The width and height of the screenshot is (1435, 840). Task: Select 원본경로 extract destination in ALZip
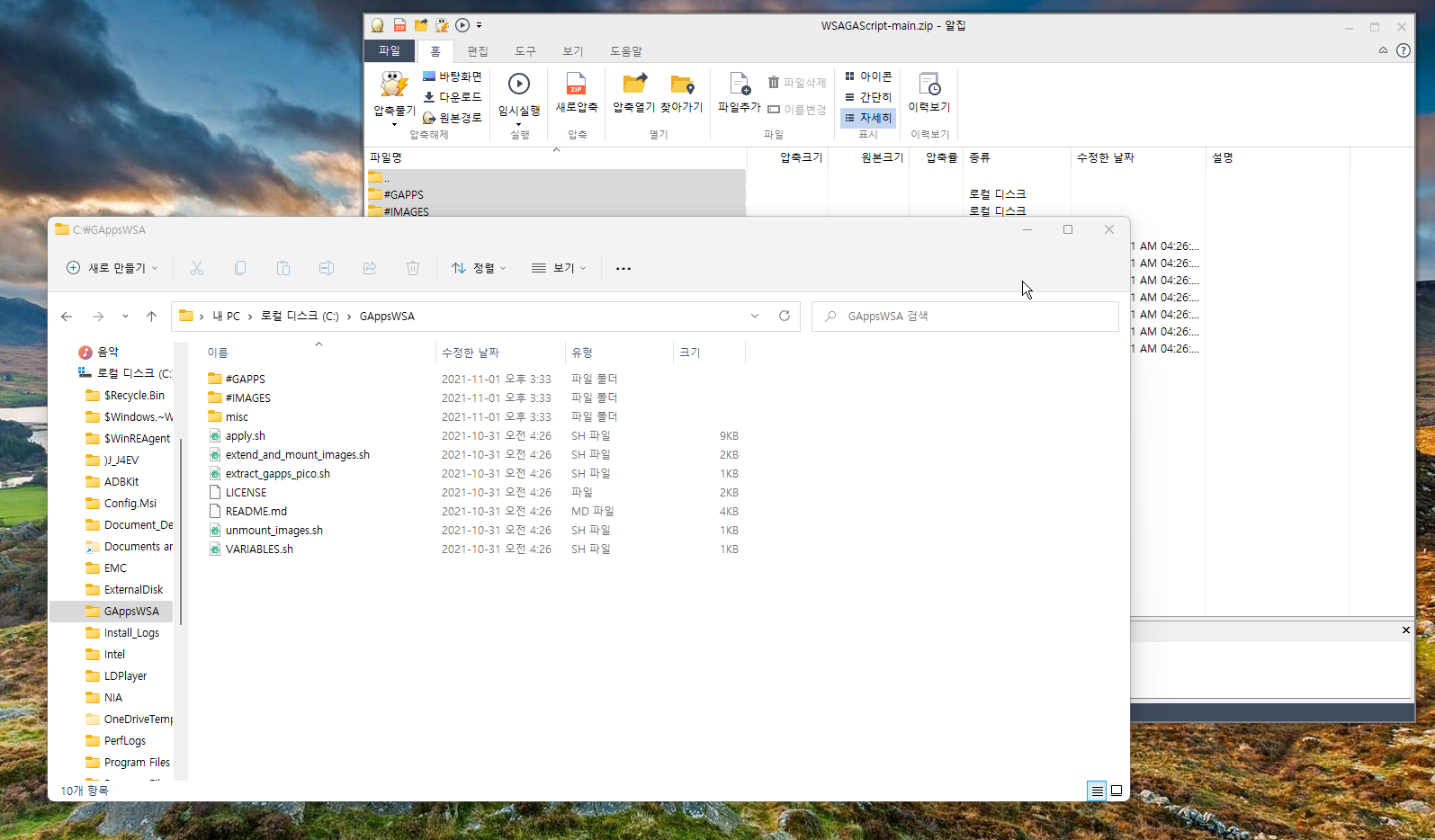point(453,118)
